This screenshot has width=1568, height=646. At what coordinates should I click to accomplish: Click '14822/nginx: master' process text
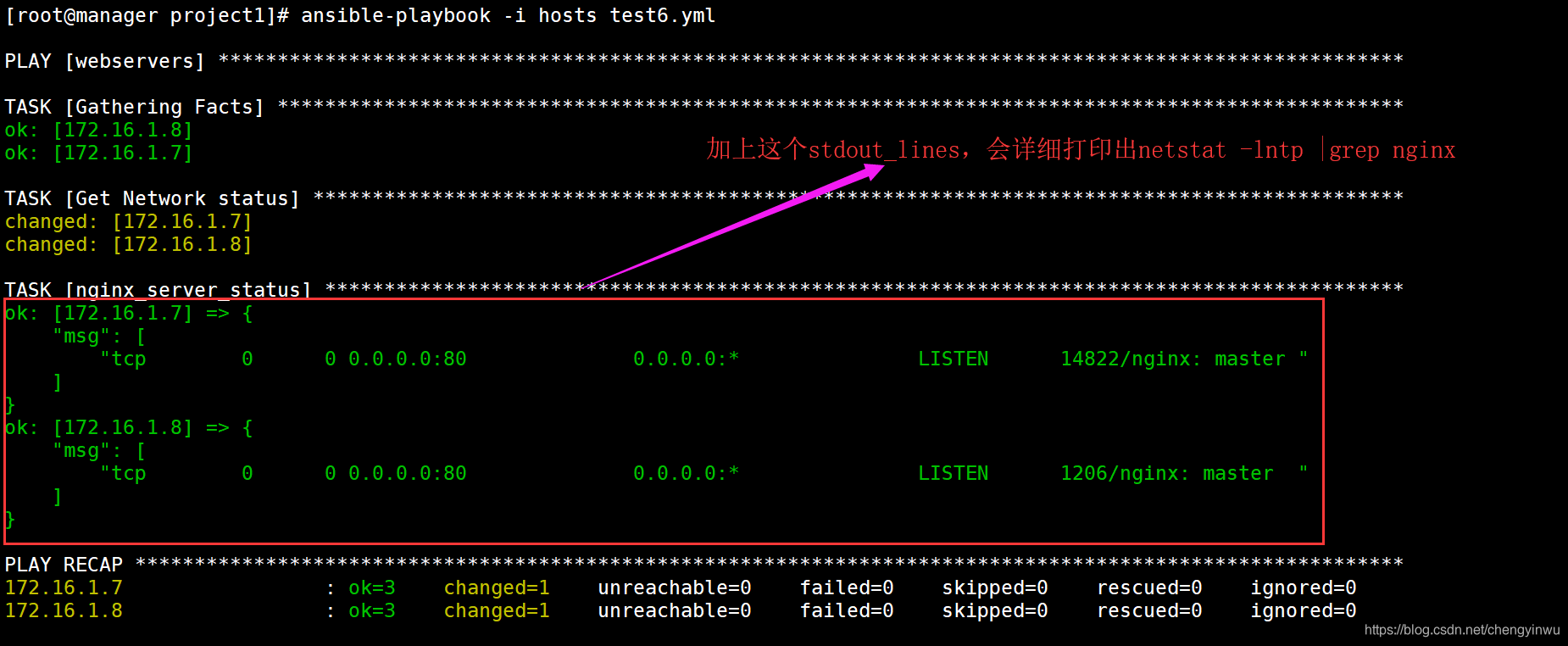1173,359
